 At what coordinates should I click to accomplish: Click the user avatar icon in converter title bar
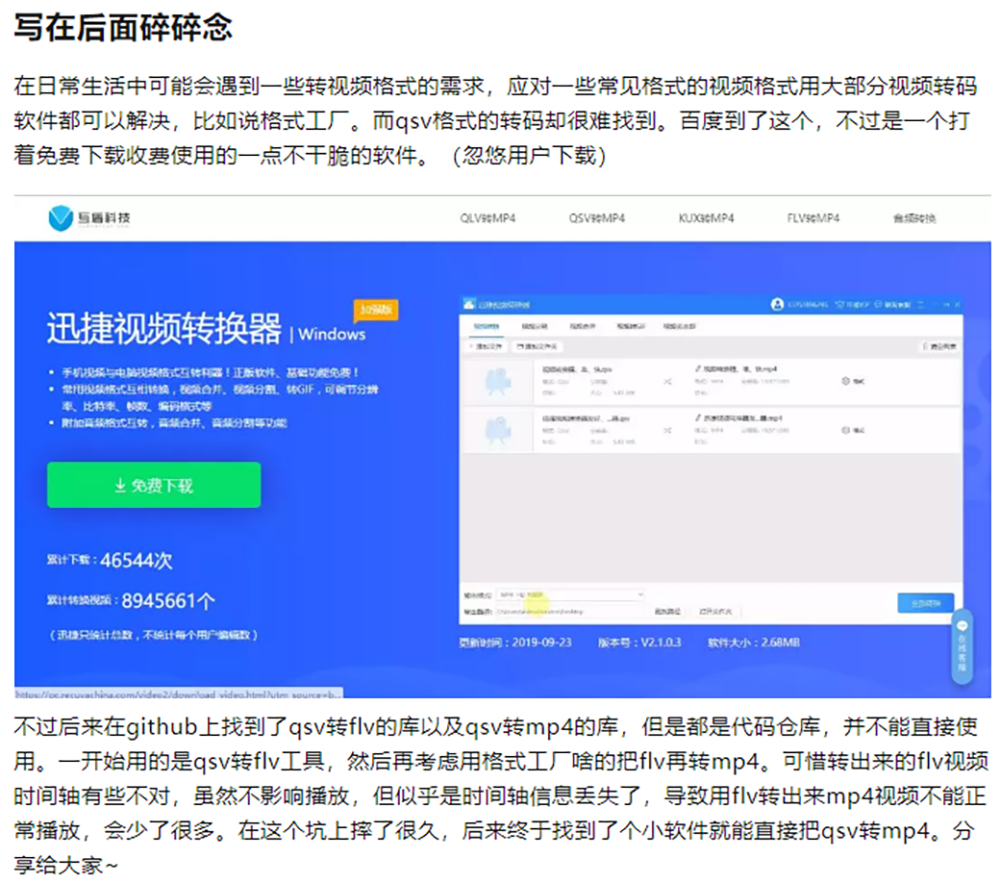tap(777, 304)
